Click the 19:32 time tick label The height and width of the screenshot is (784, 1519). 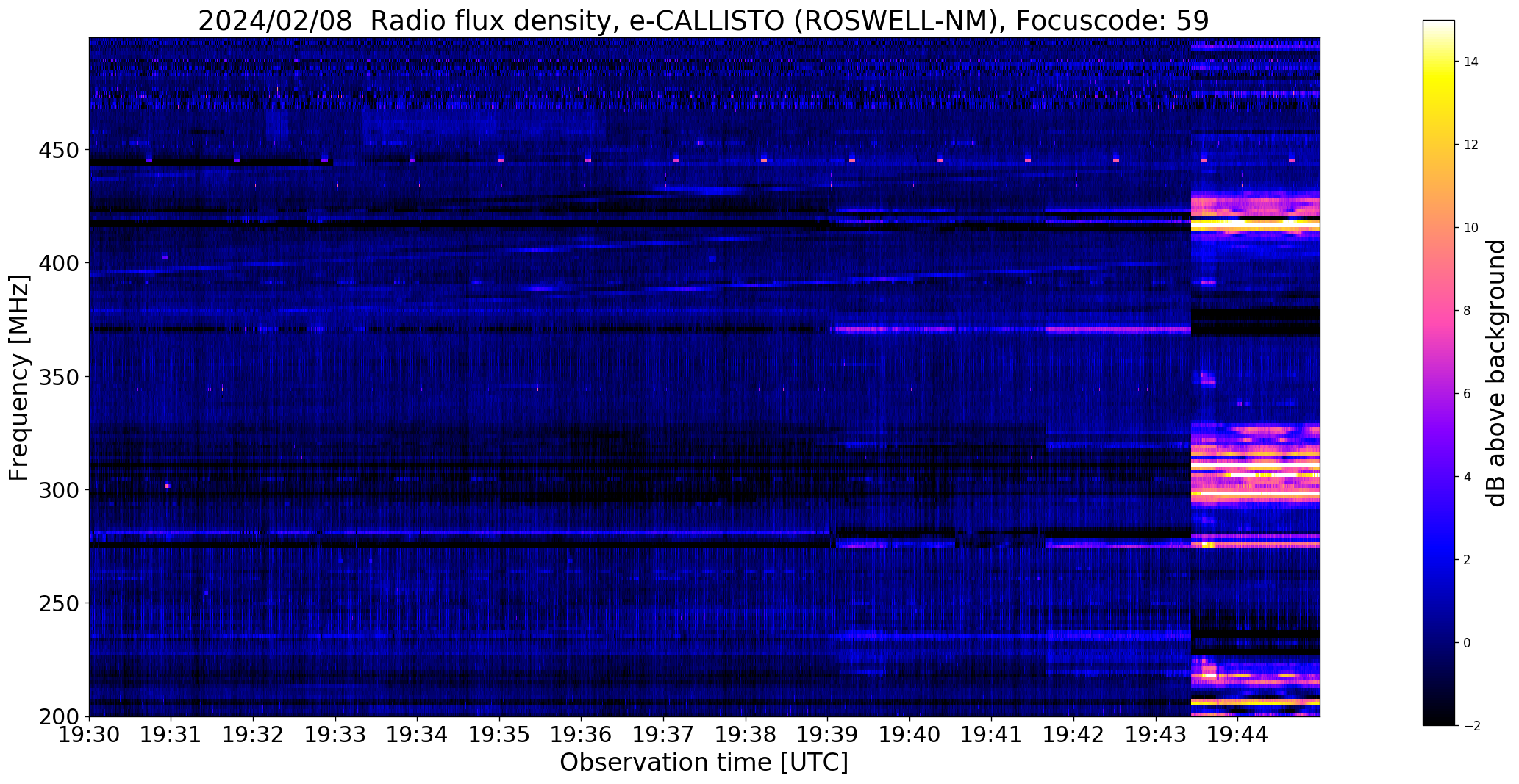point(254,734)
